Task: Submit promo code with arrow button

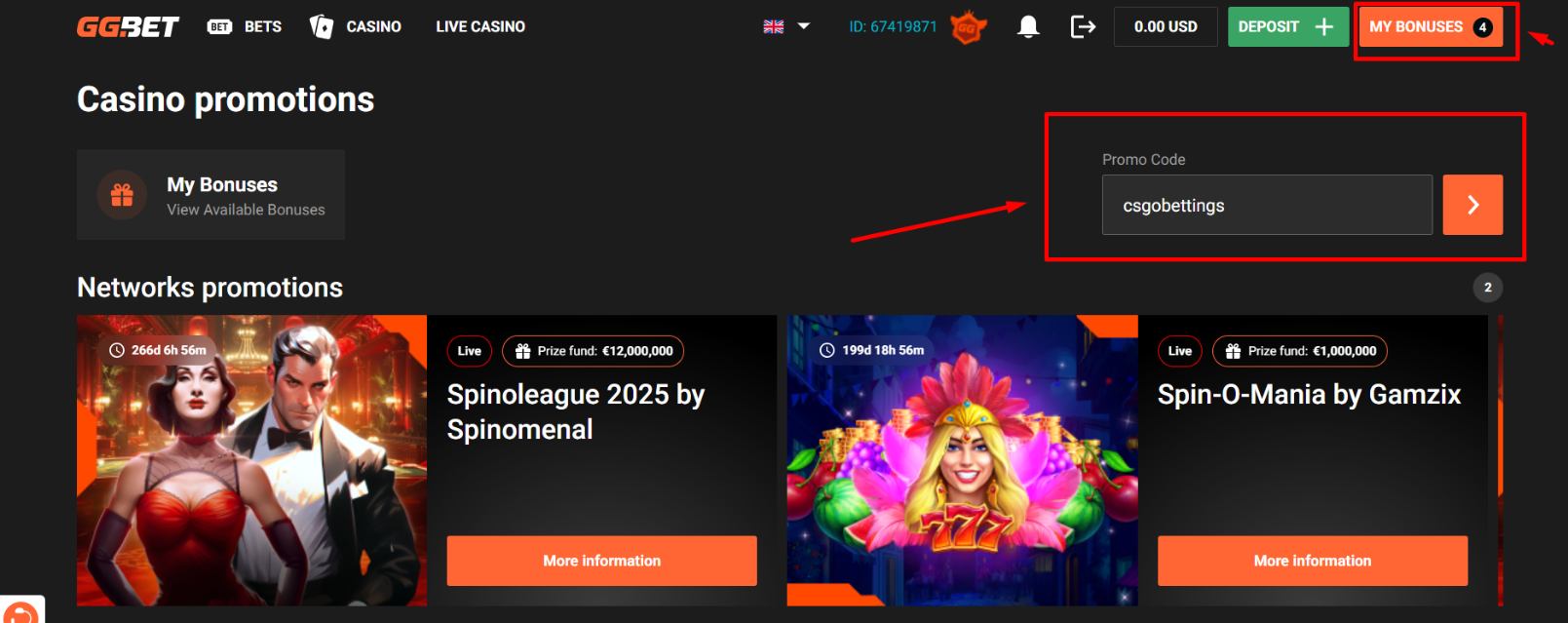Action: (x=1472, y=205)
